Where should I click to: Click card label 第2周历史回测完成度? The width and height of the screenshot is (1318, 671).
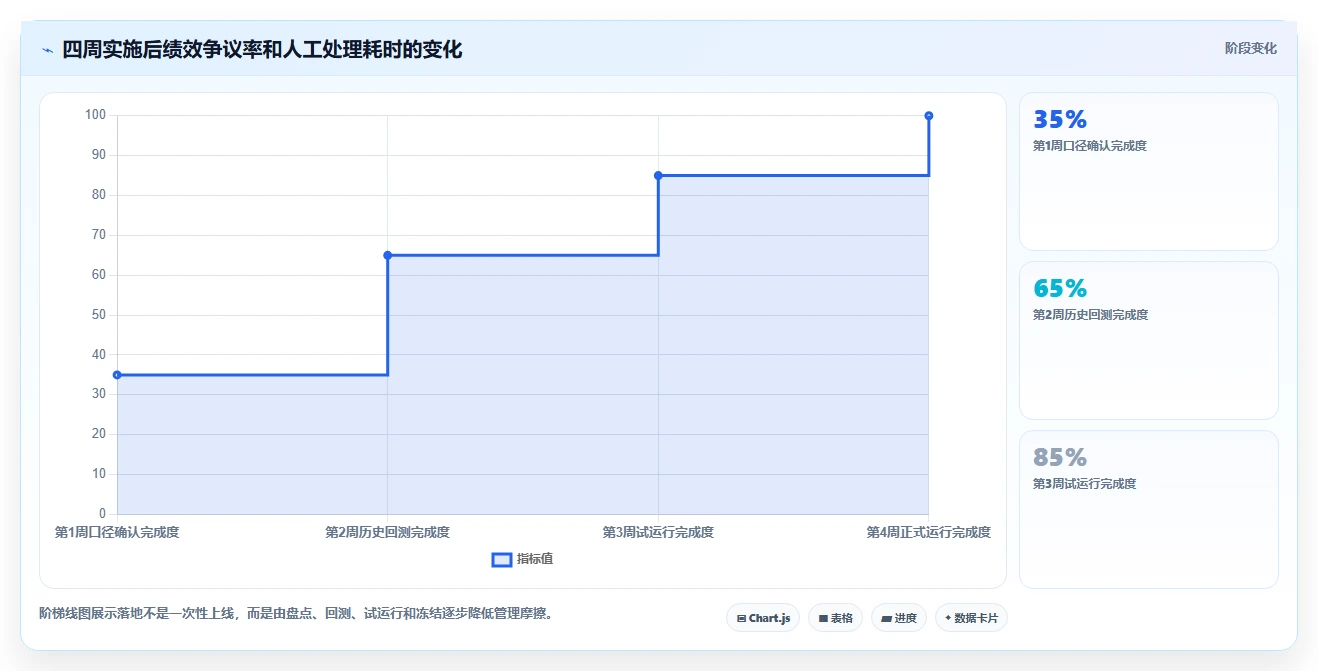point(1090,315)
